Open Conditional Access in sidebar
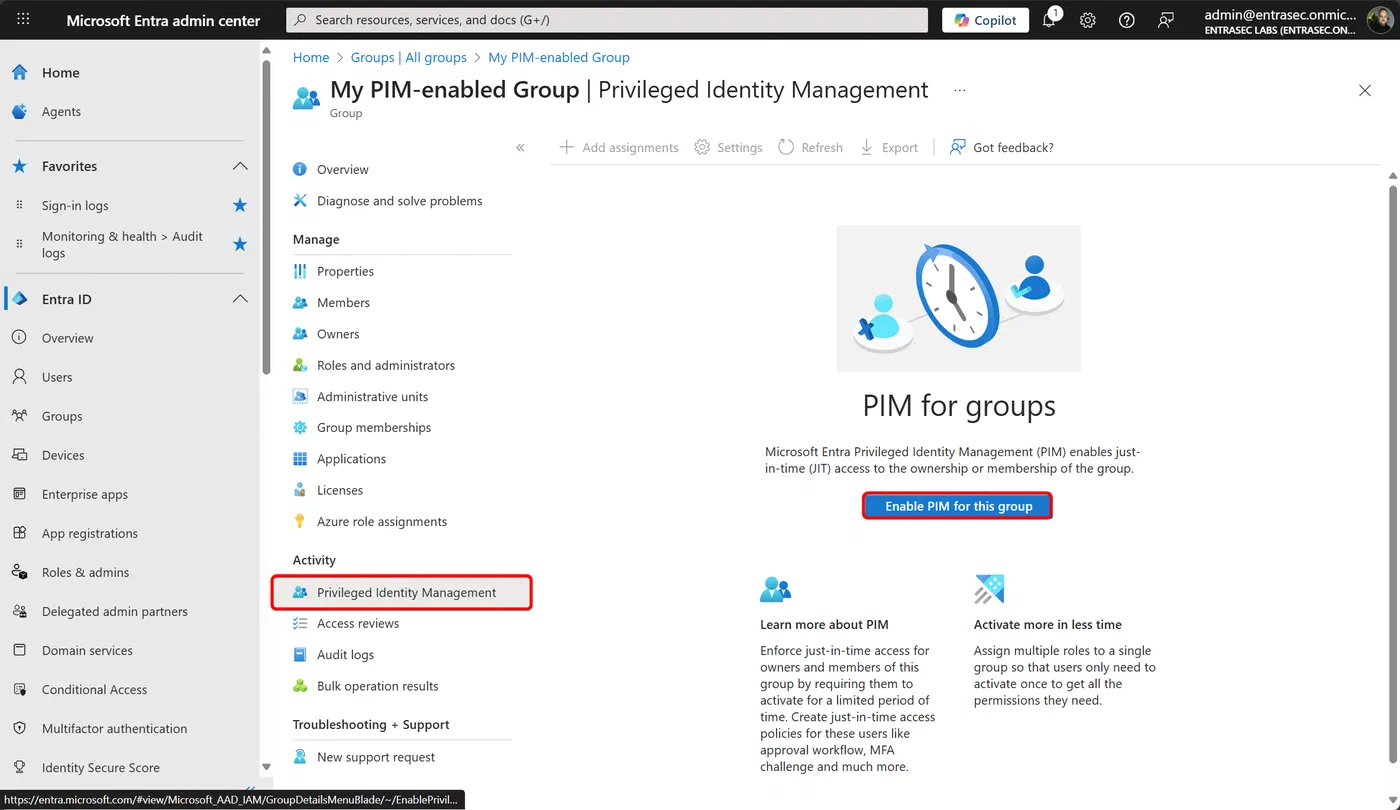The width and height of the screenshot is (1400, 810). coord(94,689)
